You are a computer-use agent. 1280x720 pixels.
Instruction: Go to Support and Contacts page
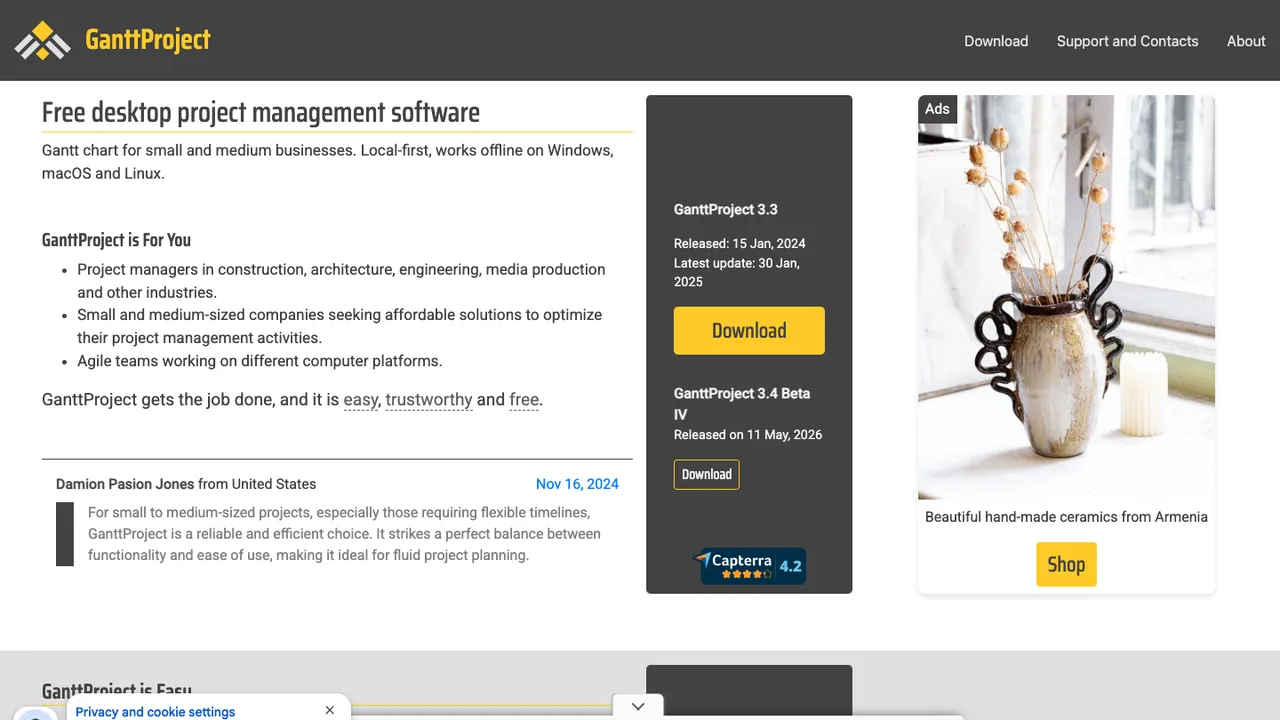coord(1127,41)
